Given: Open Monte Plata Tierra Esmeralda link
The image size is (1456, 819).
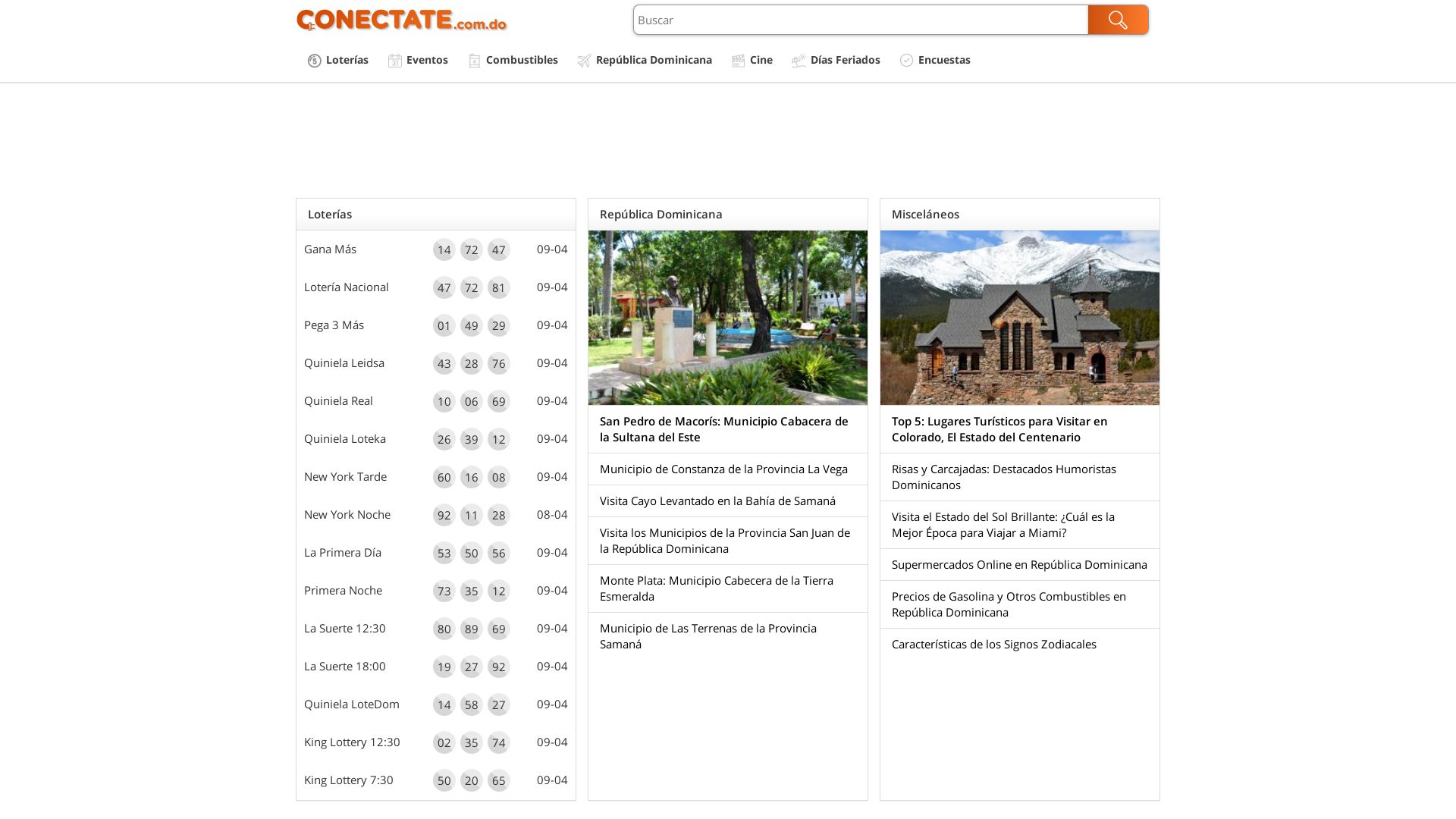Looking at the screenshot, I should coord(717,588).
